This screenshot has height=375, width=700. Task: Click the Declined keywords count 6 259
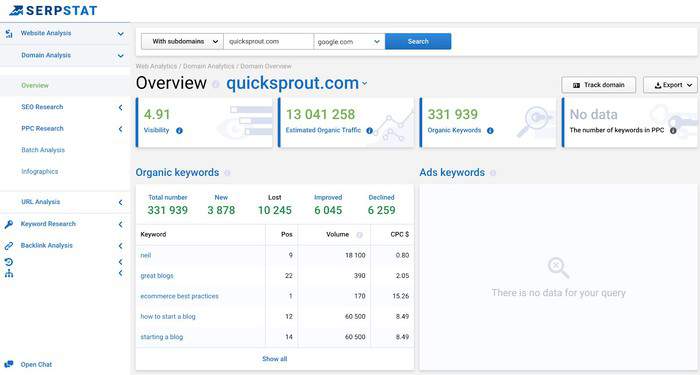pyautogui.click(x=382, y=210)
